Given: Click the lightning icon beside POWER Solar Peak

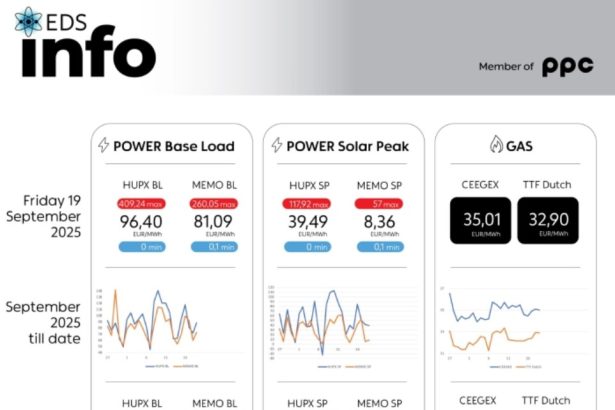Looking at the screenshot, I should pyautogui.click(x=276, y=146).
